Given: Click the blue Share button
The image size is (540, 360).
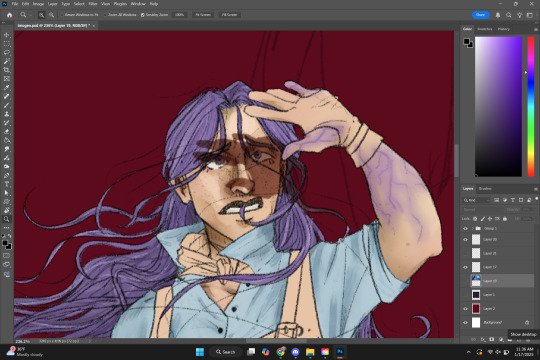Looking at the screenshot, I should tap(480, 15).
